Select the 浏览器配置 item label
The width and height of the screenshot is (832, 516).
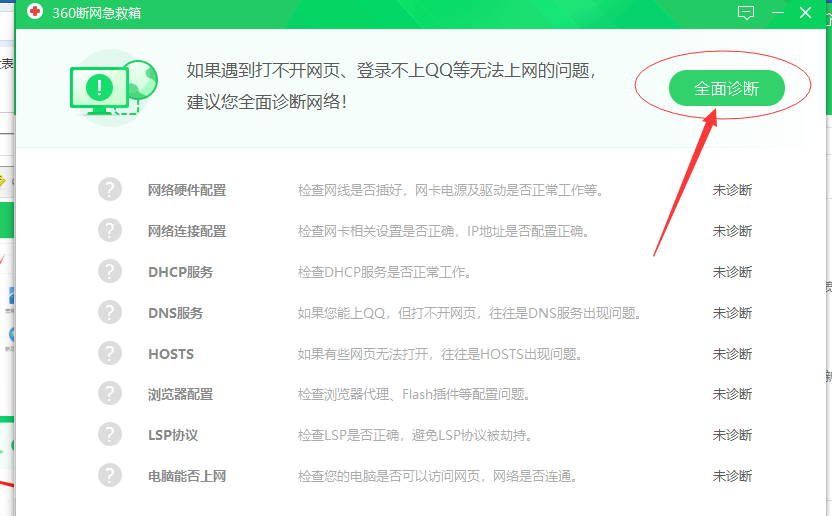(x=180, y=394)
